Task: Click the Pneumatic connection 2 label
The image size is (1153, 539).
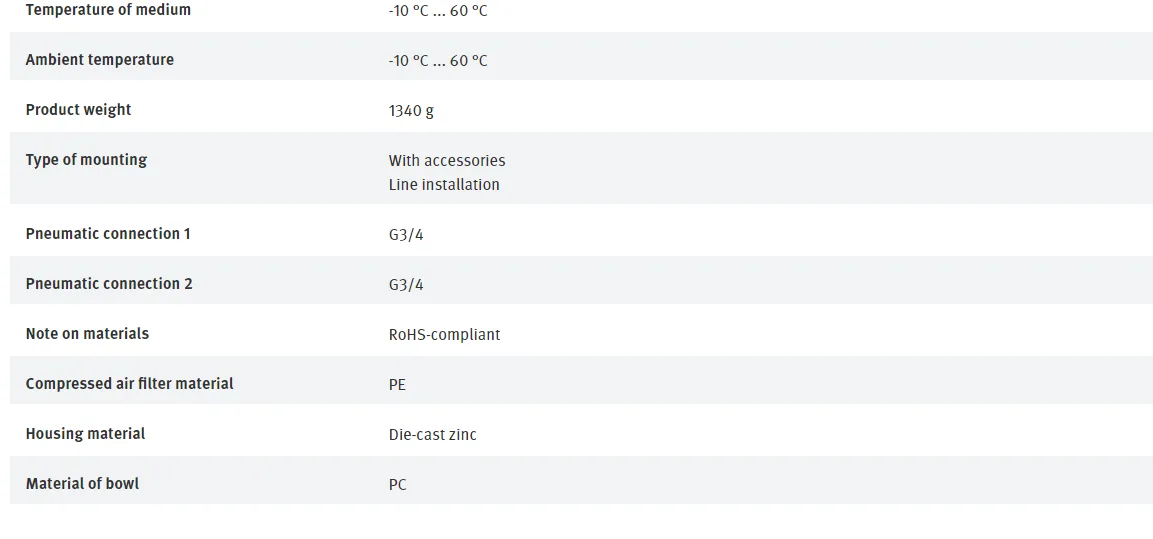Action: coord(109,284)
